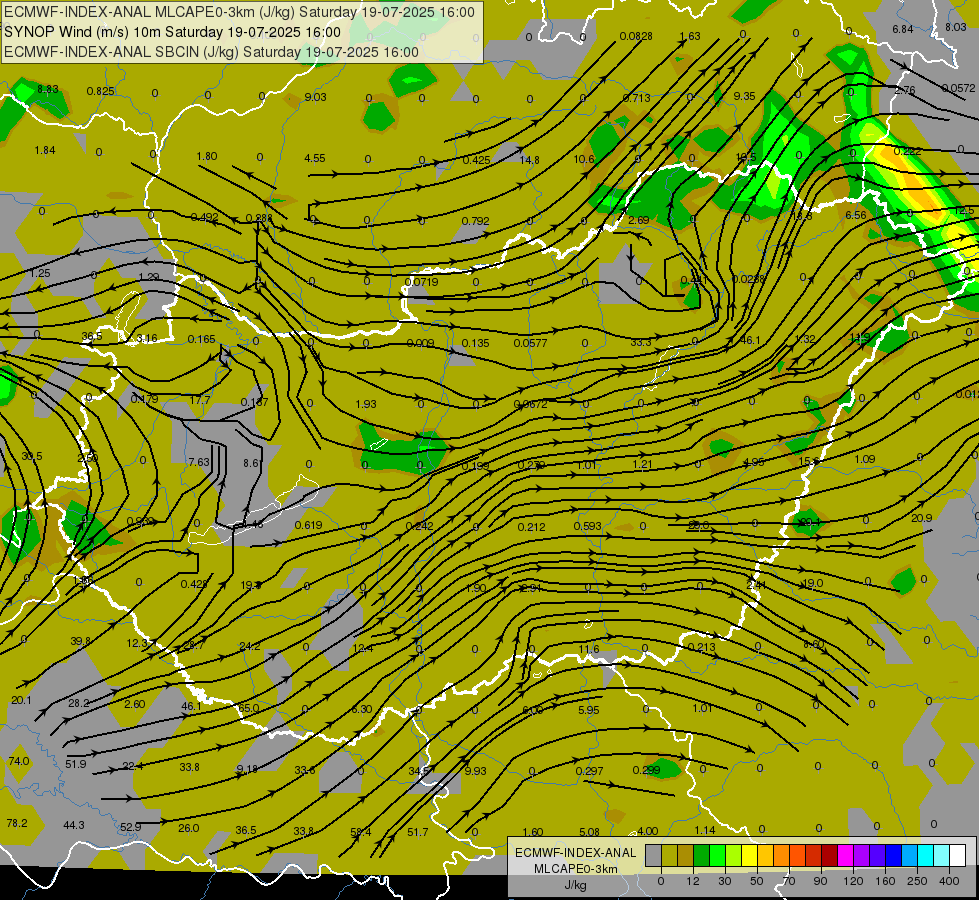
Task: Click the cyan legend swatch
Action: point(926,855)
